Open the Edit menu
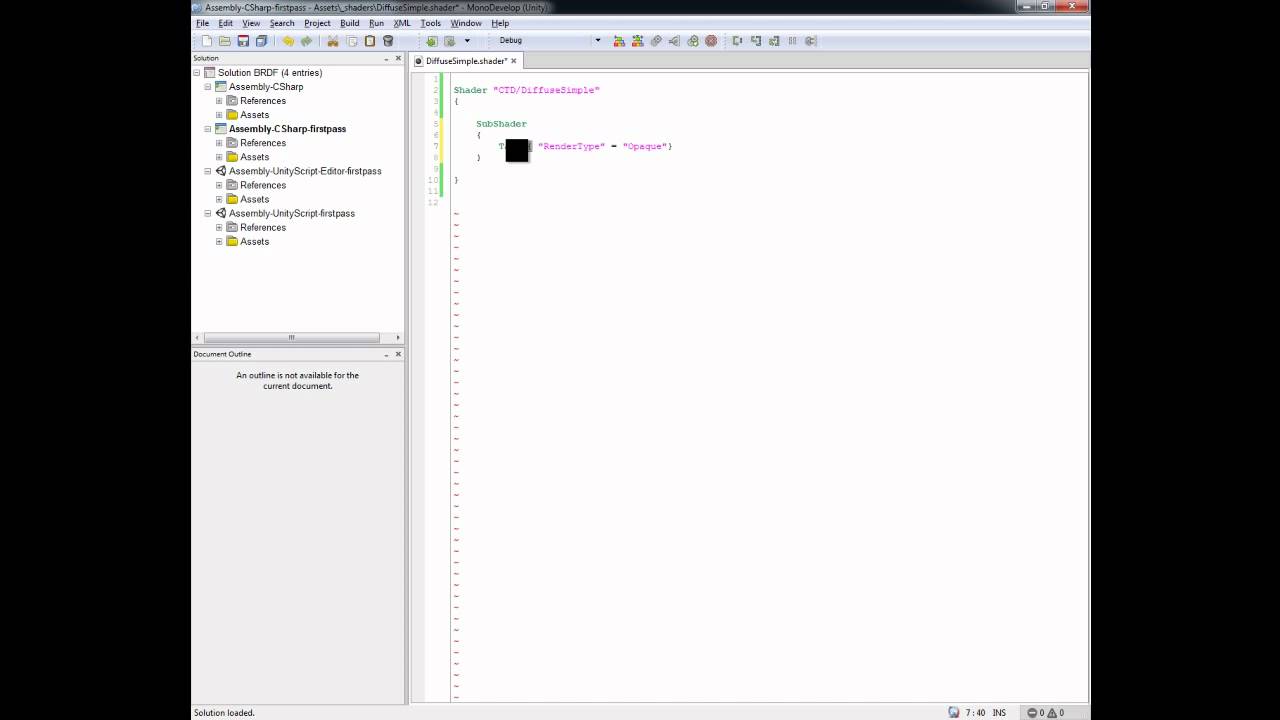1280x720 pixels. [x=226, y=23]
